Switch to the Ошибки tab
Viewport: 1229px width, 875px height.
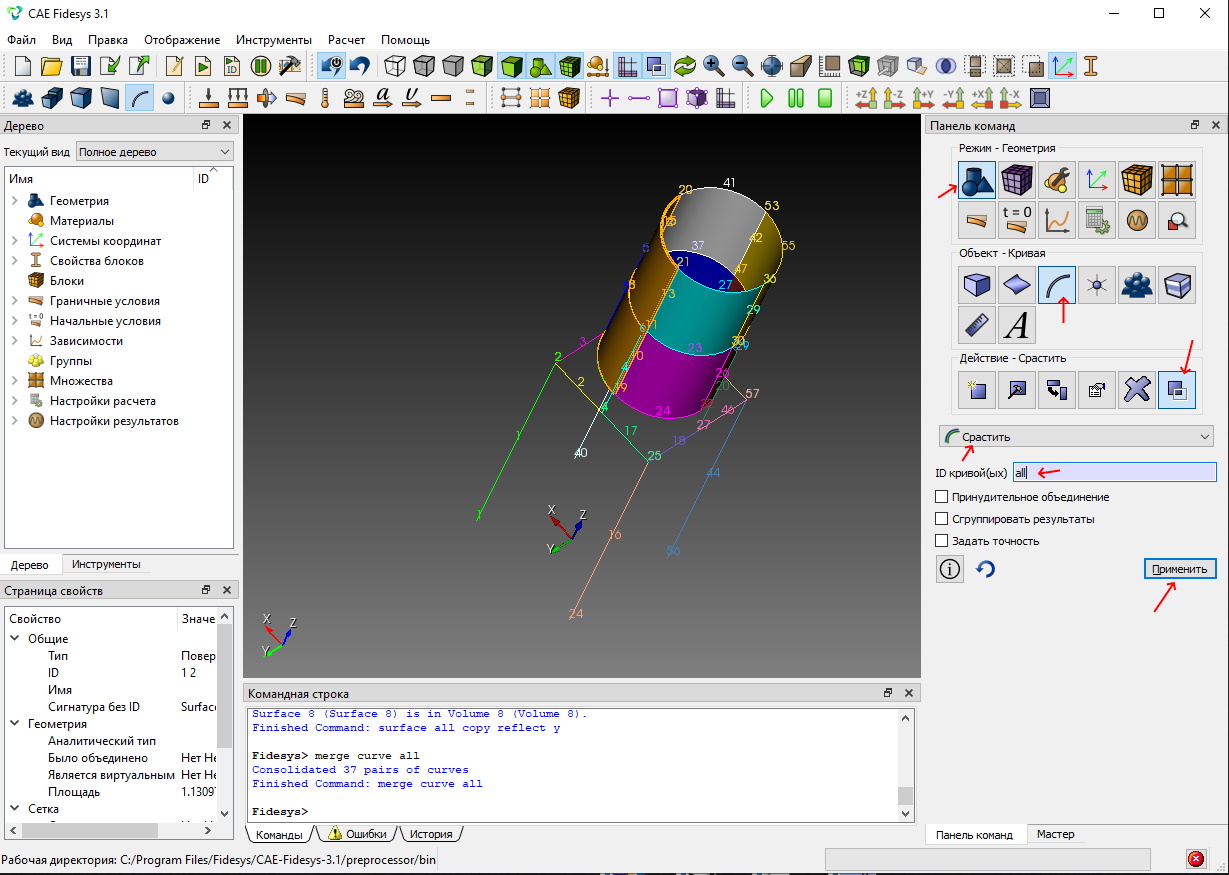pyautogui.click(x=357, y=834)
